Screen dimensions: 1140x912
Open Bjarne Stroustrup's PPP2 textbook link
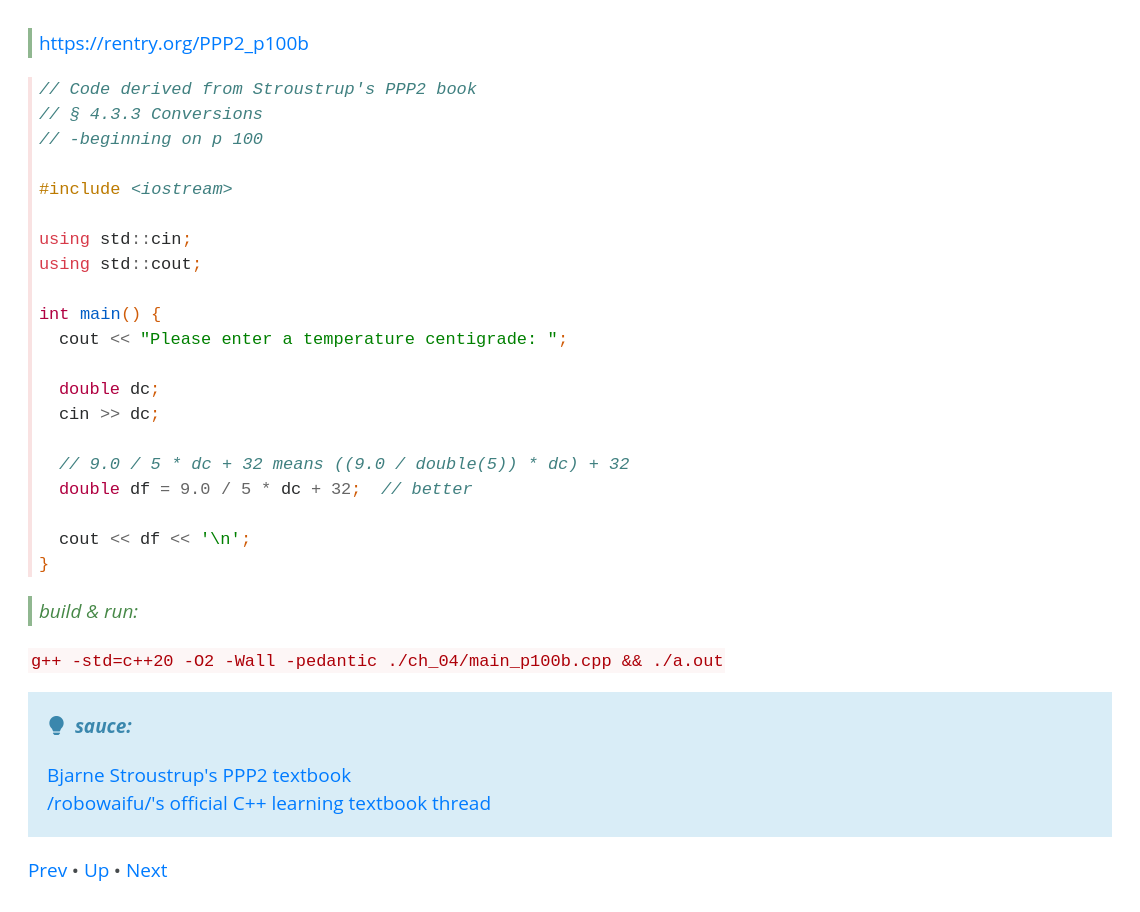click(199, 775)
